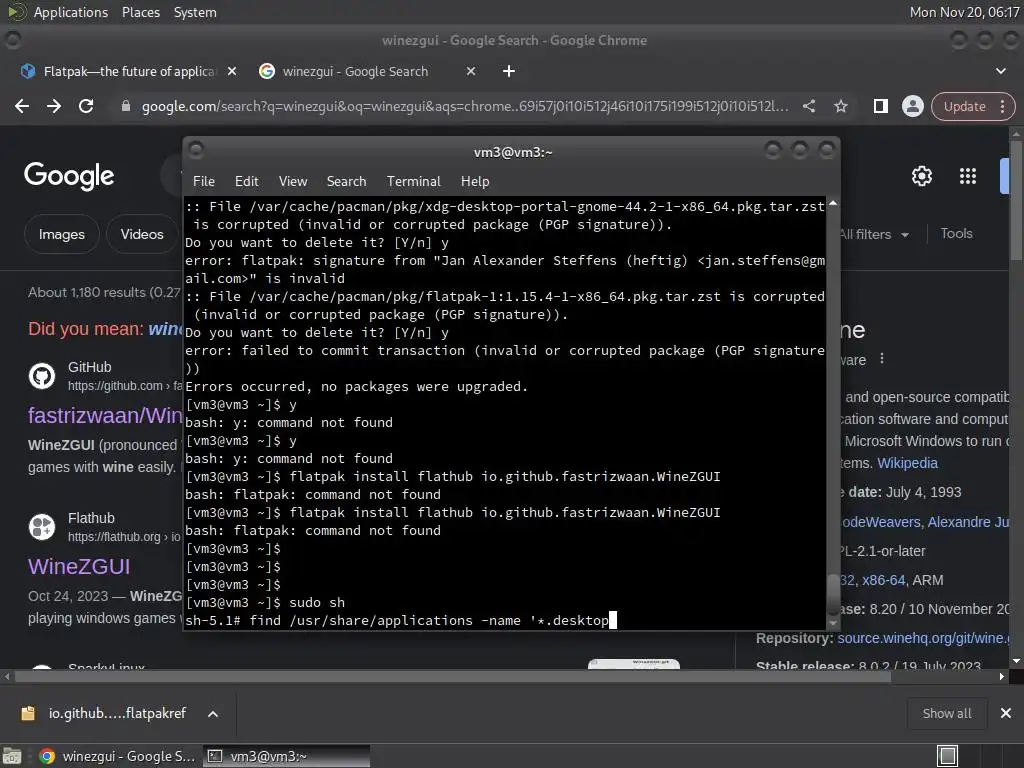Close the downloads bar
1024x768 pixels.
[x=1006, y=713]
